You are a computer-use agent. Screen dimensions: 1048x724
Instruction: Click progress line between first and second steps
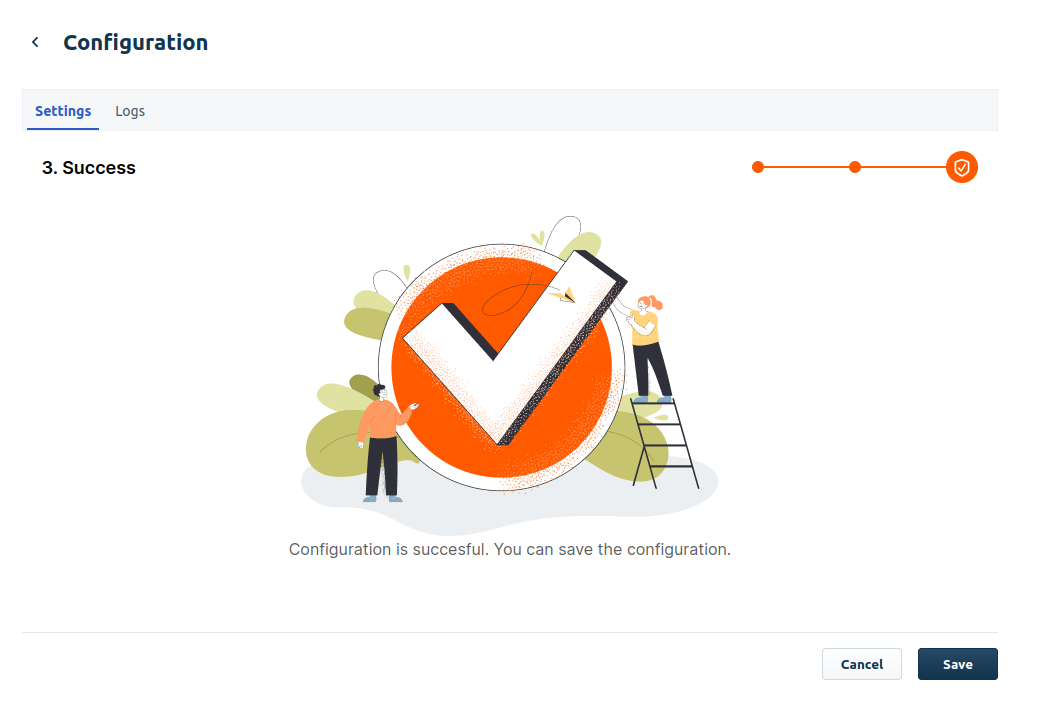(x=806, y=167)
